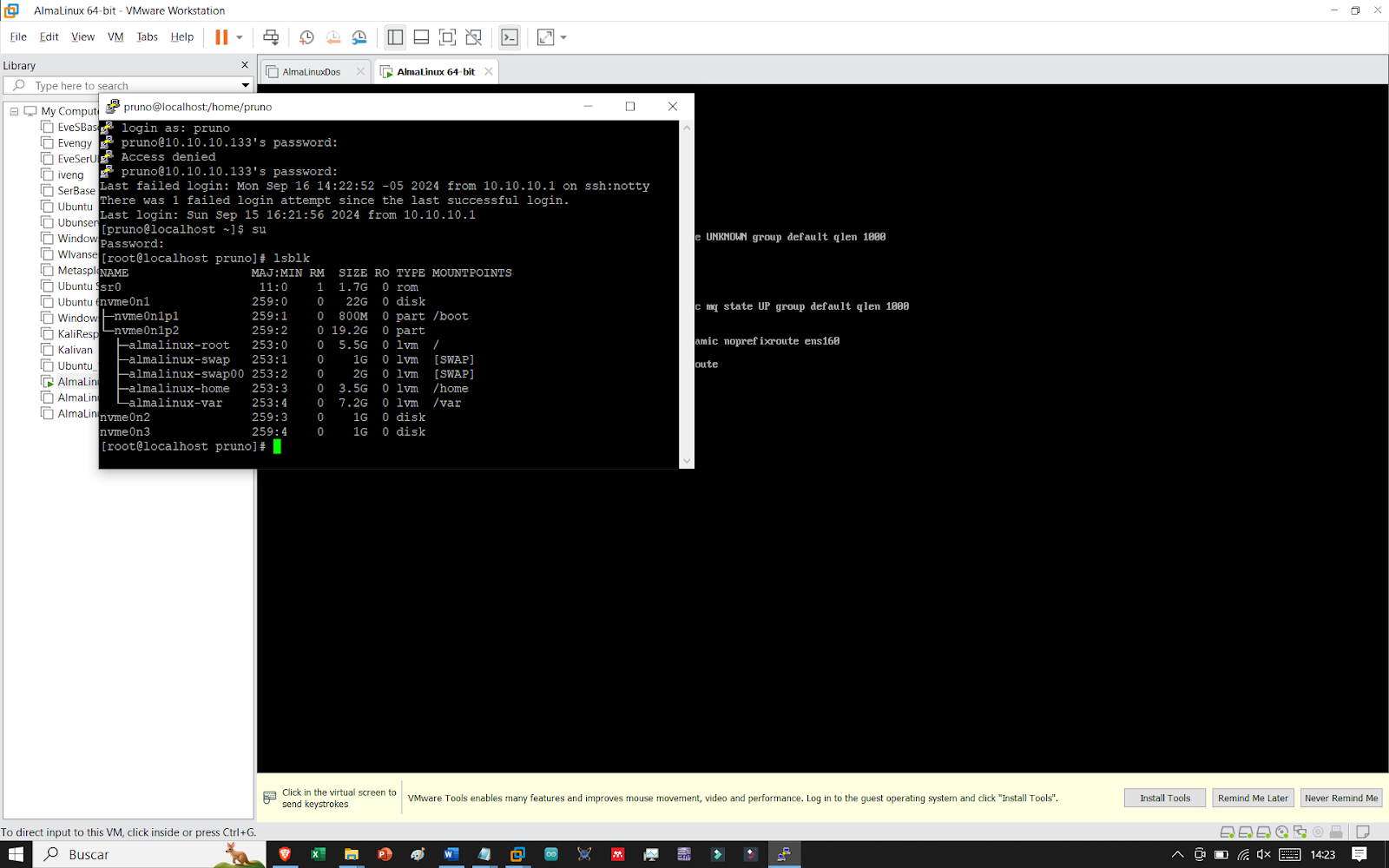This screenshot has width=1389, height=868.
Task: Click Remind Me Later button
Action: pyautogui.click(x=1253, y=798)
